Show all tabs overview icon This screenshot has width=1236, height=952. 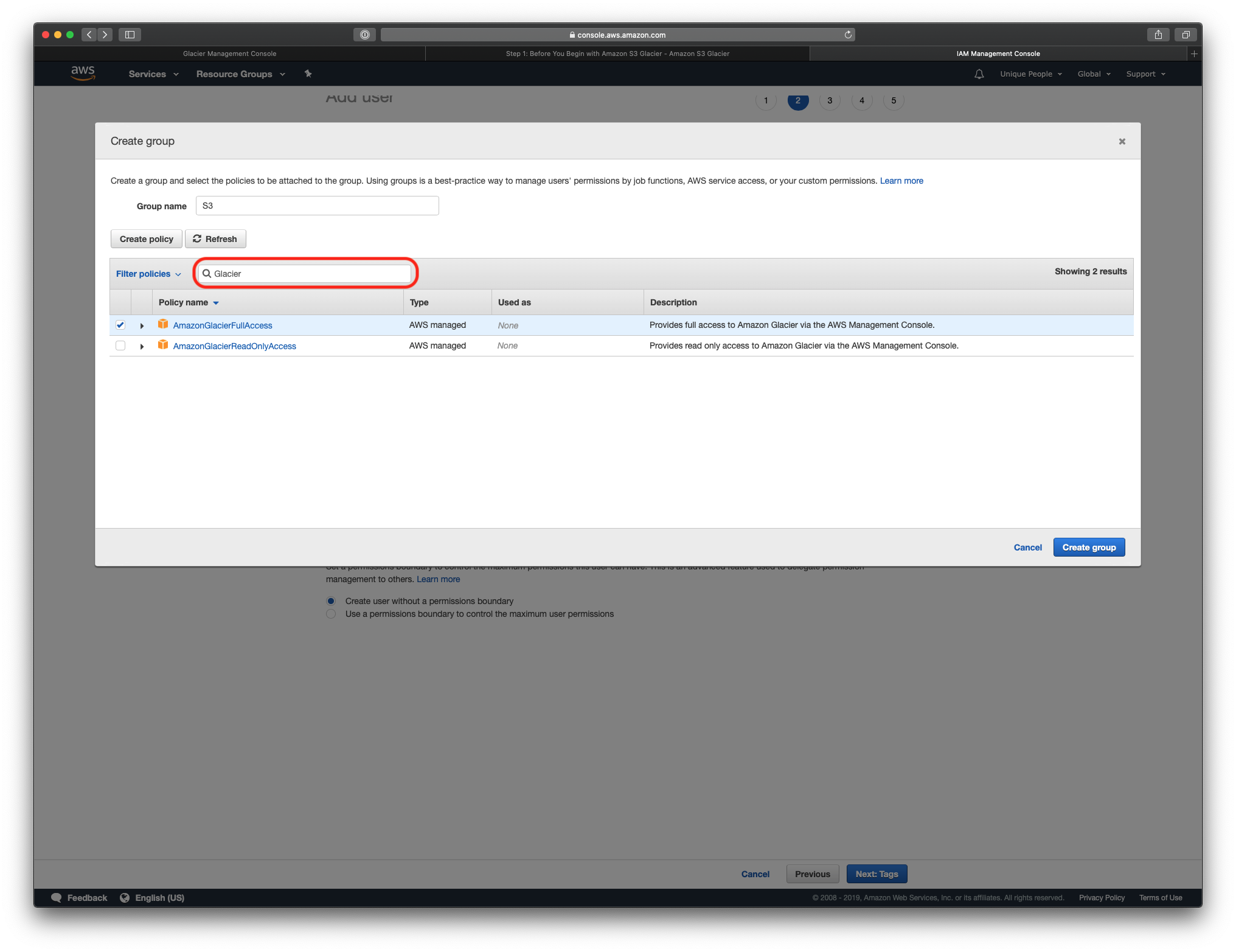tap(1186, 35)
